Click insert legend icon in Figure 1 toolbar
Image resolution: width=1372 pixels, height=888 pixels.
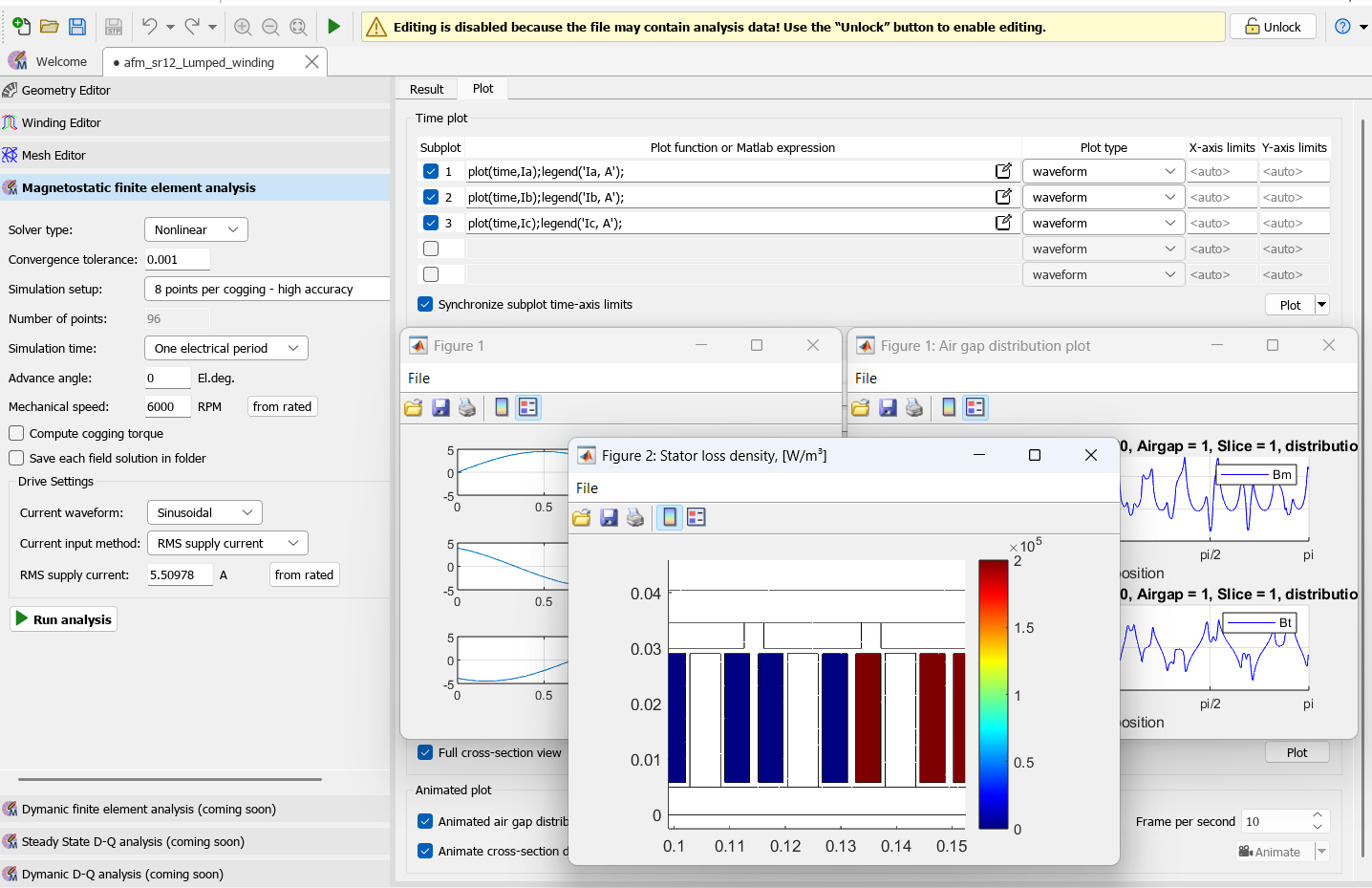point(528,407)
